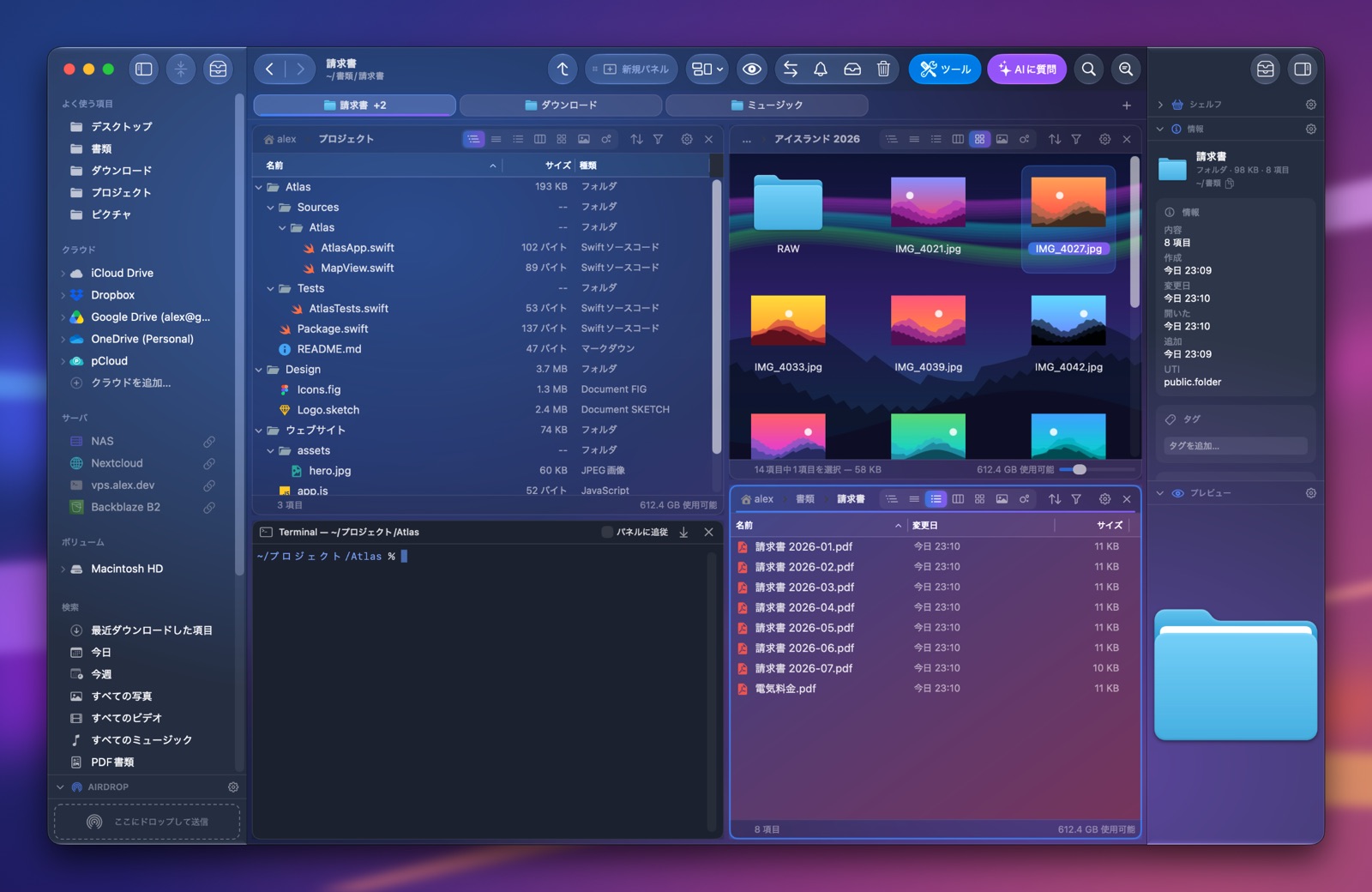Click the magnifier search icon in toolbar
Viewport: 1372px width, 892px height.
(1088, 69)
